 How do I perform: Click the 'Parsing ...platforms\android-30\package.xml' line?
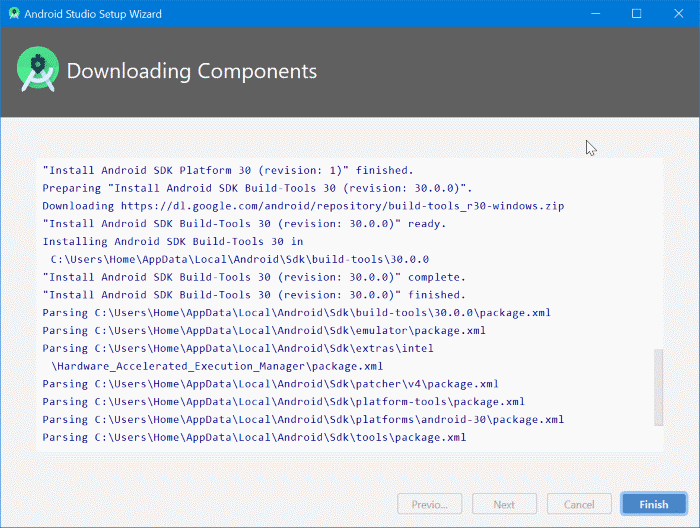[x=303, y=420]
